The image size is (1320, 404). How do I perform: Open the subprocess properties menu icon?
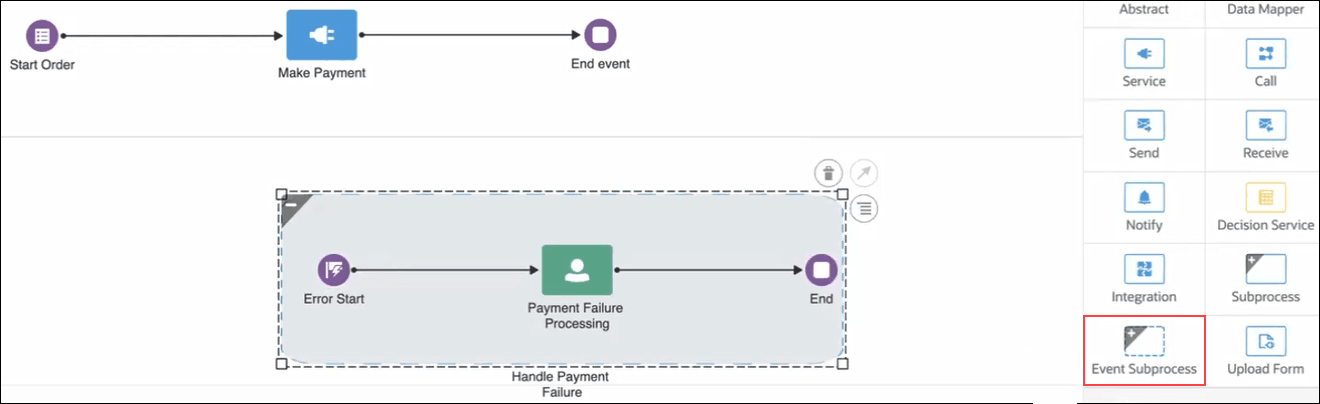pyautogui.click(x=865, y=208)
